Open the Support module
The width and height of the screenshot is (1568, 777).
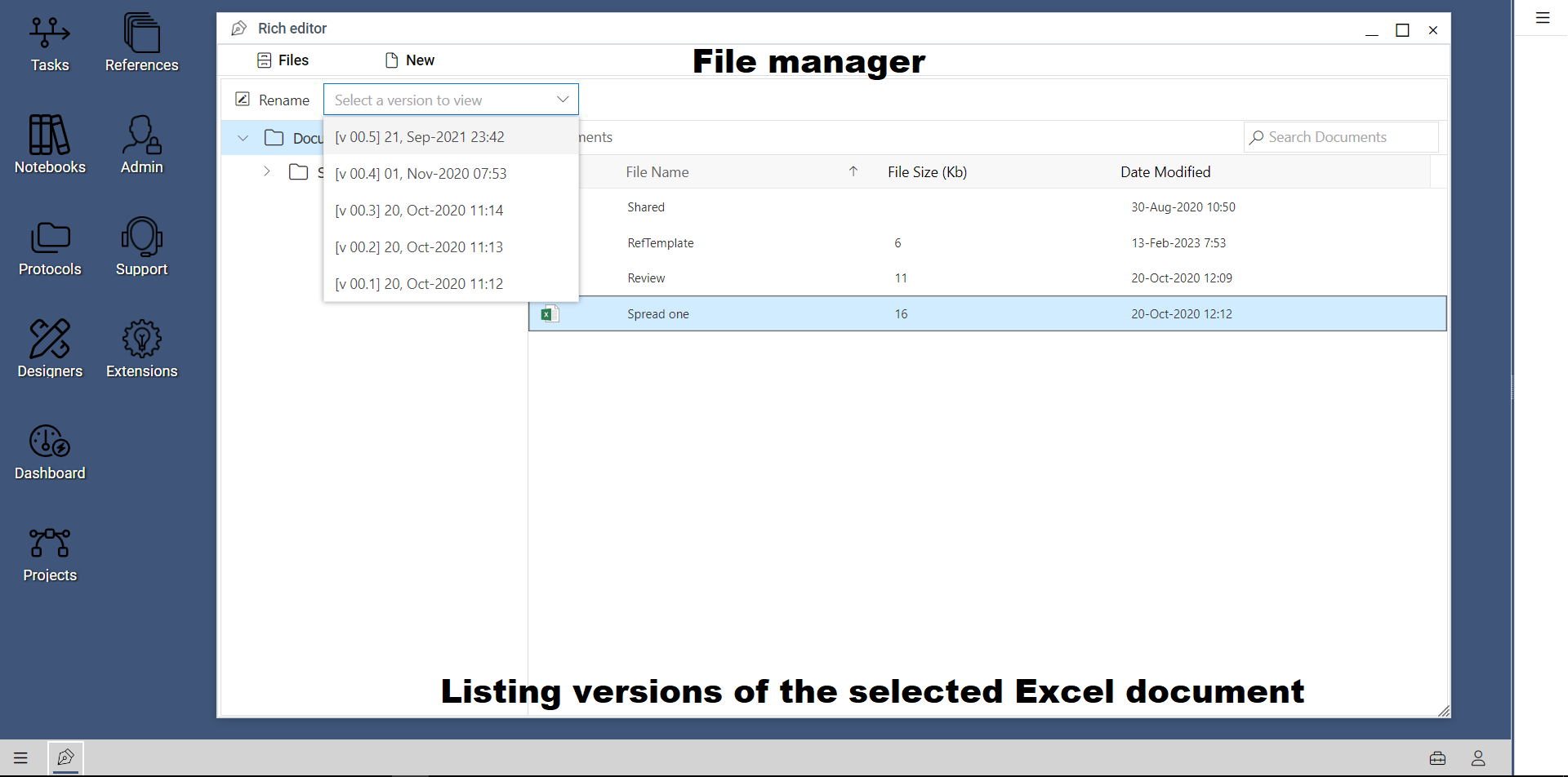pos(141,248)
